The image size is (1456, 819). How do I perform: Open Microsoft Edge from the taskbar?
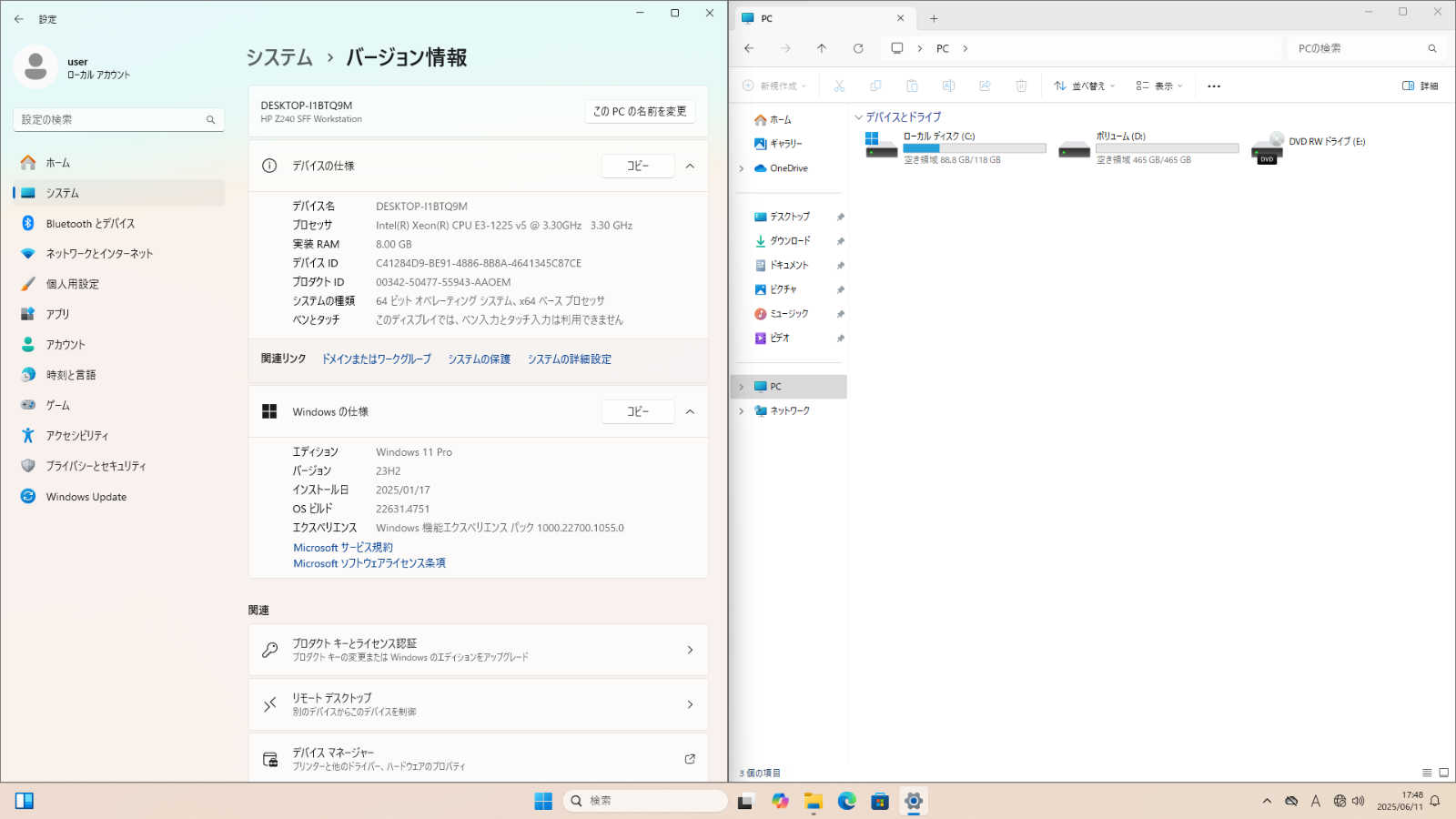(x=847, y=801)
